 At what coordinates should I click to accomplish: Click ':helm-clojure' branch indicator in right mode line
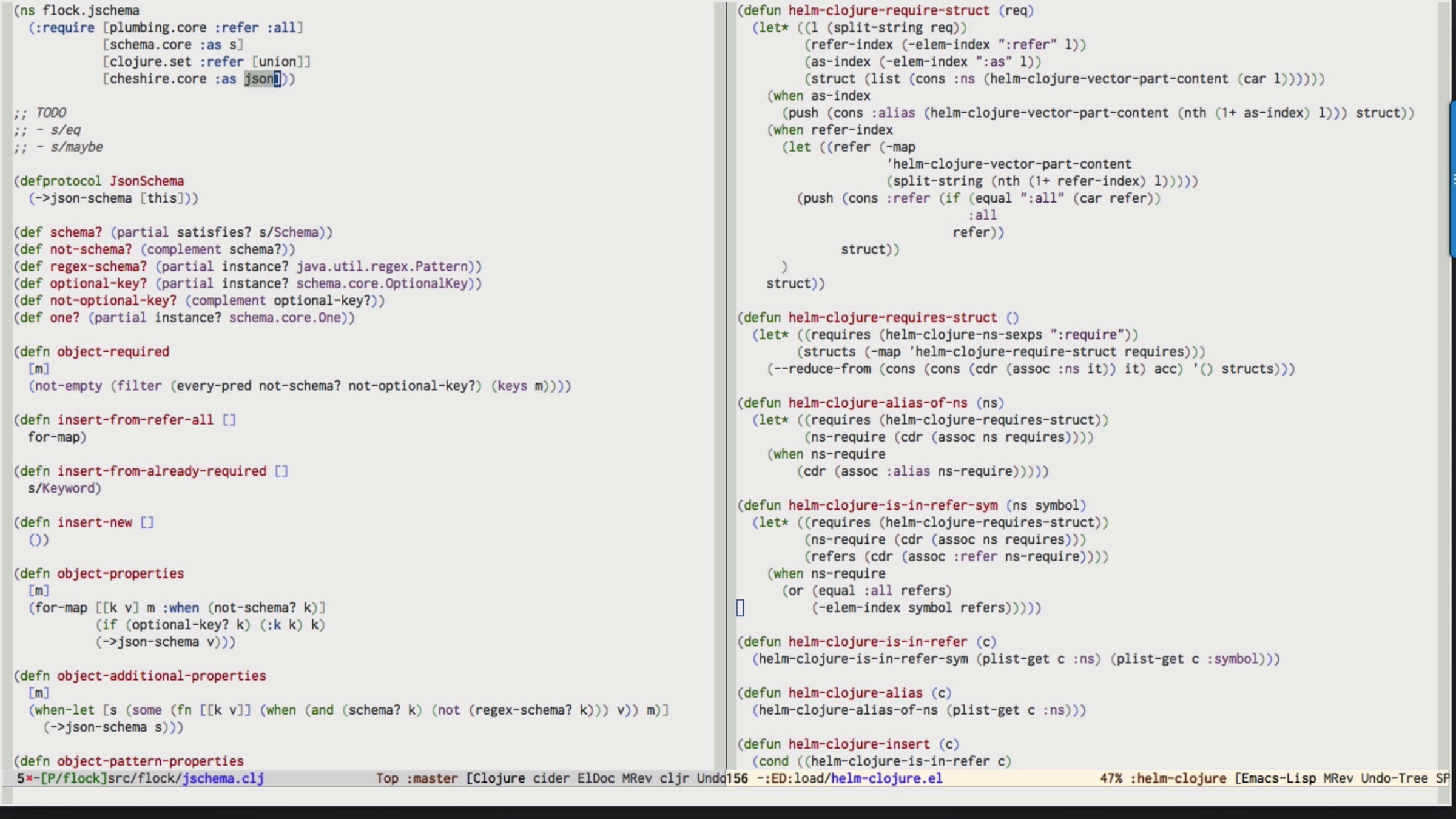click(1178, 778)
